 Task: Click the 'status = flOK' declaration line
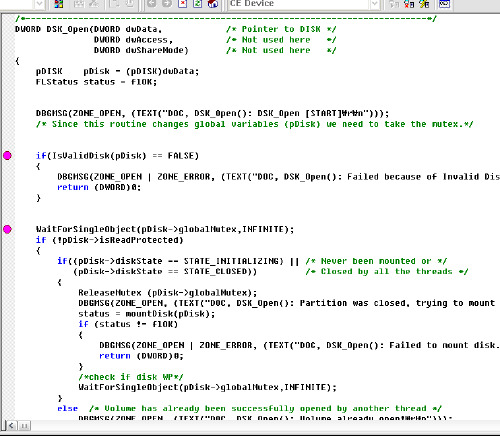[x=96, y=82]
